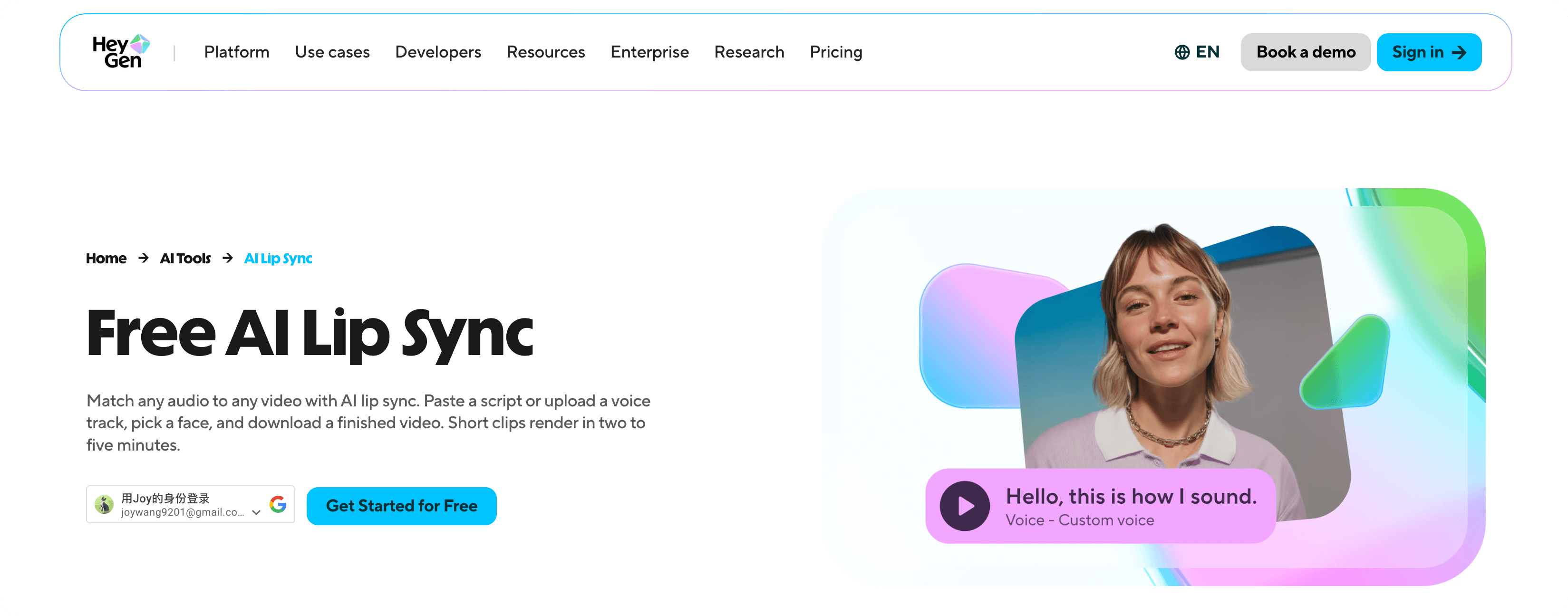Expand the Google account chevron
The height and width of the screenshot is (616, 1568).
tap(256, 512)
